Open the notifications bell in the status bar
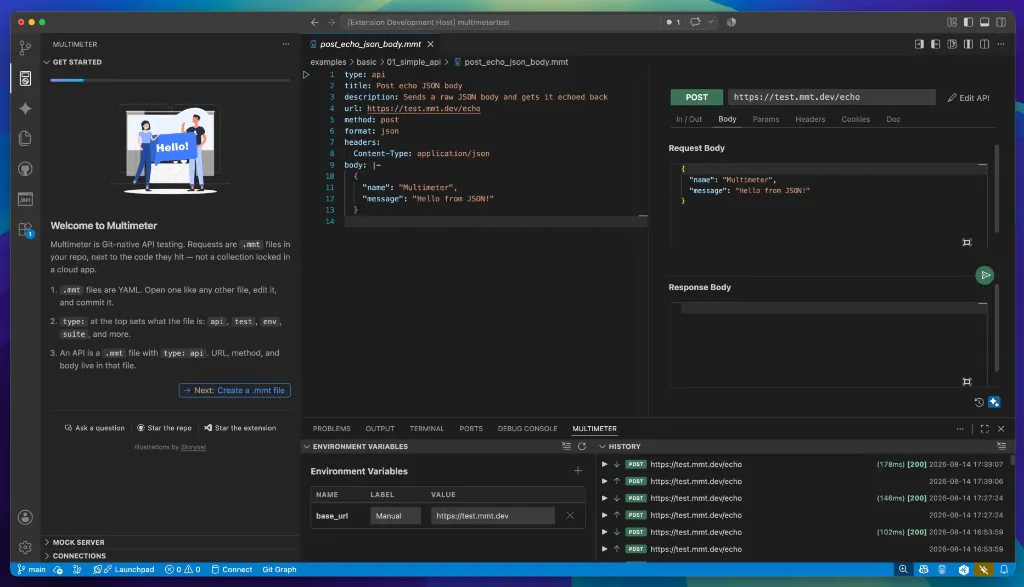This screenshot has width=1024, height=587. click(x=1004, y=569)
